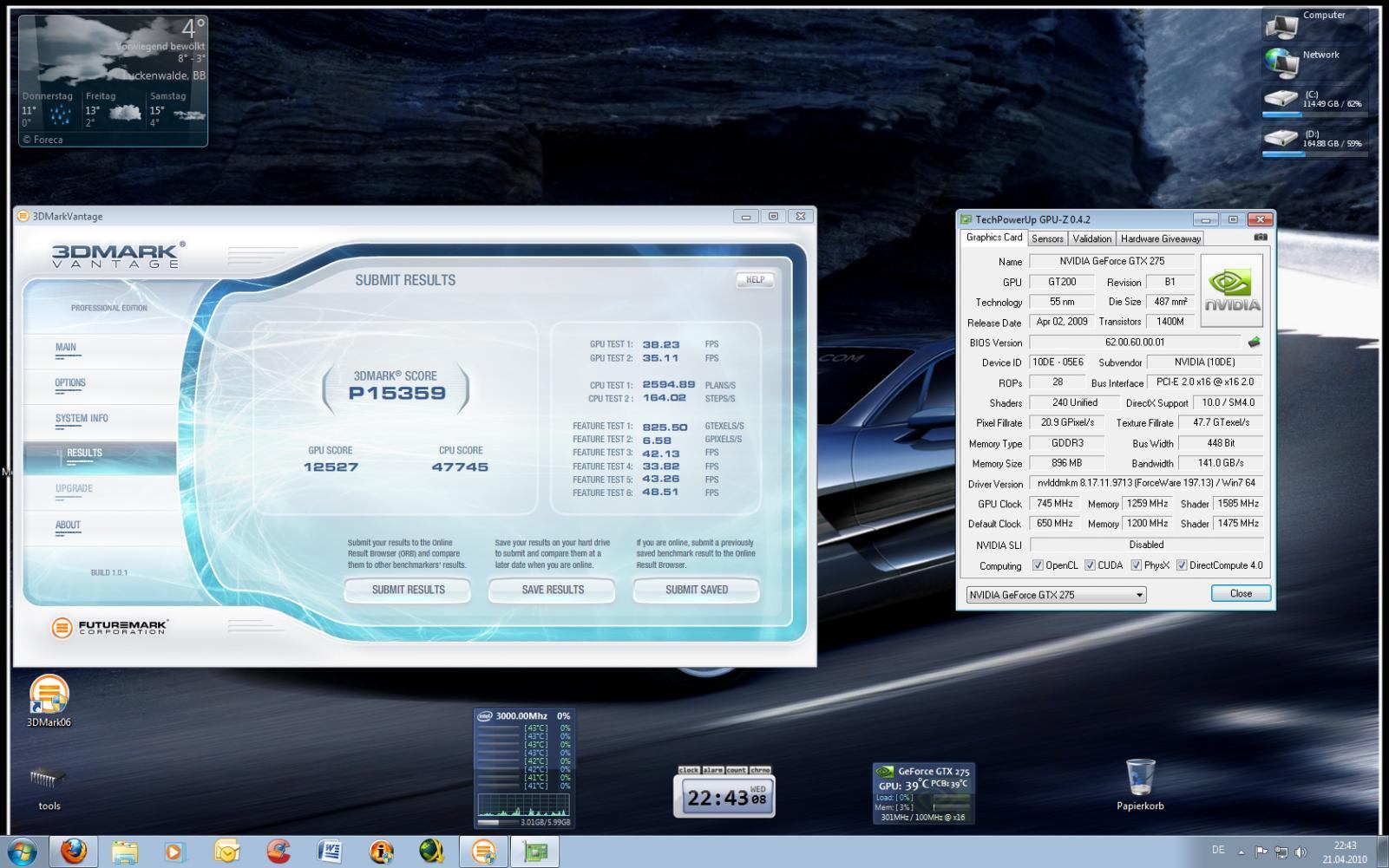Open the DE language input selector
Image resolution: width=1389 pixels, height=868 pixels.
tap(1217, 851)
